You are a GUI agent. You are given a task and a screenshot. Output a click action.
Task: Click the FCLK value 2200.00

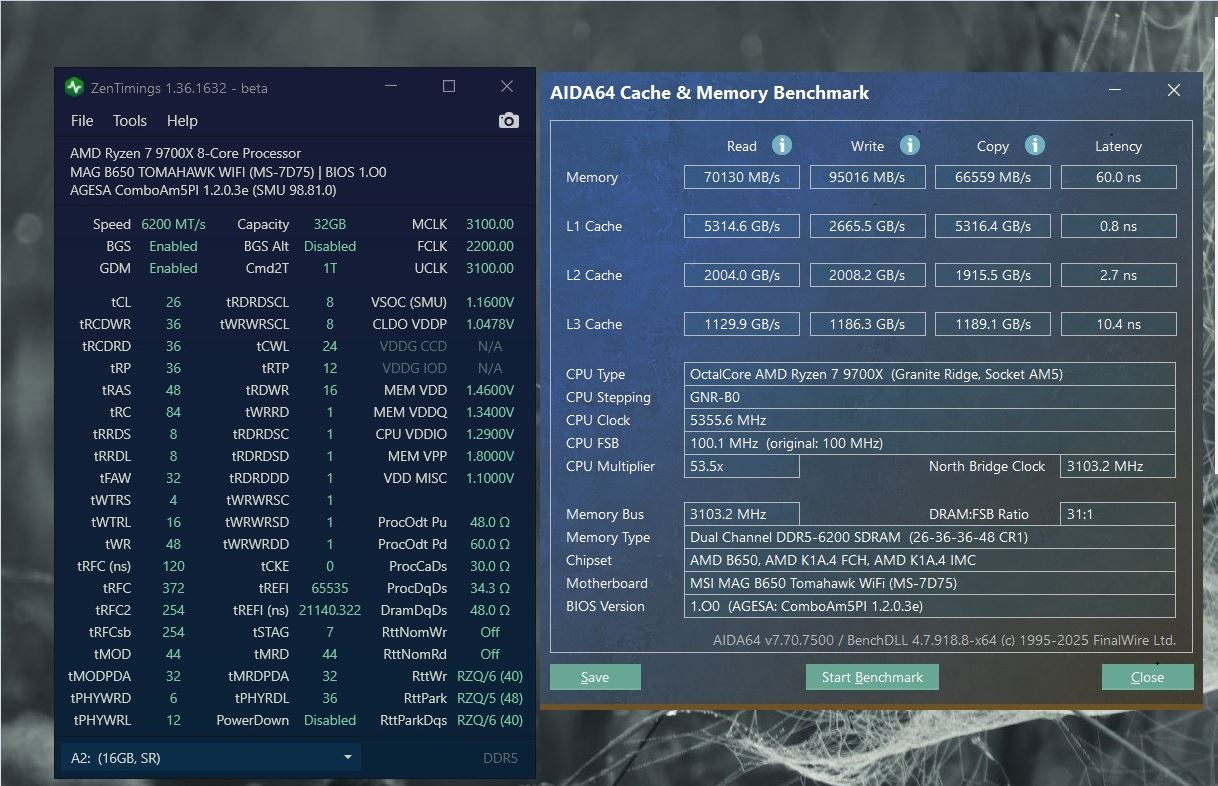tap(490, 246)
